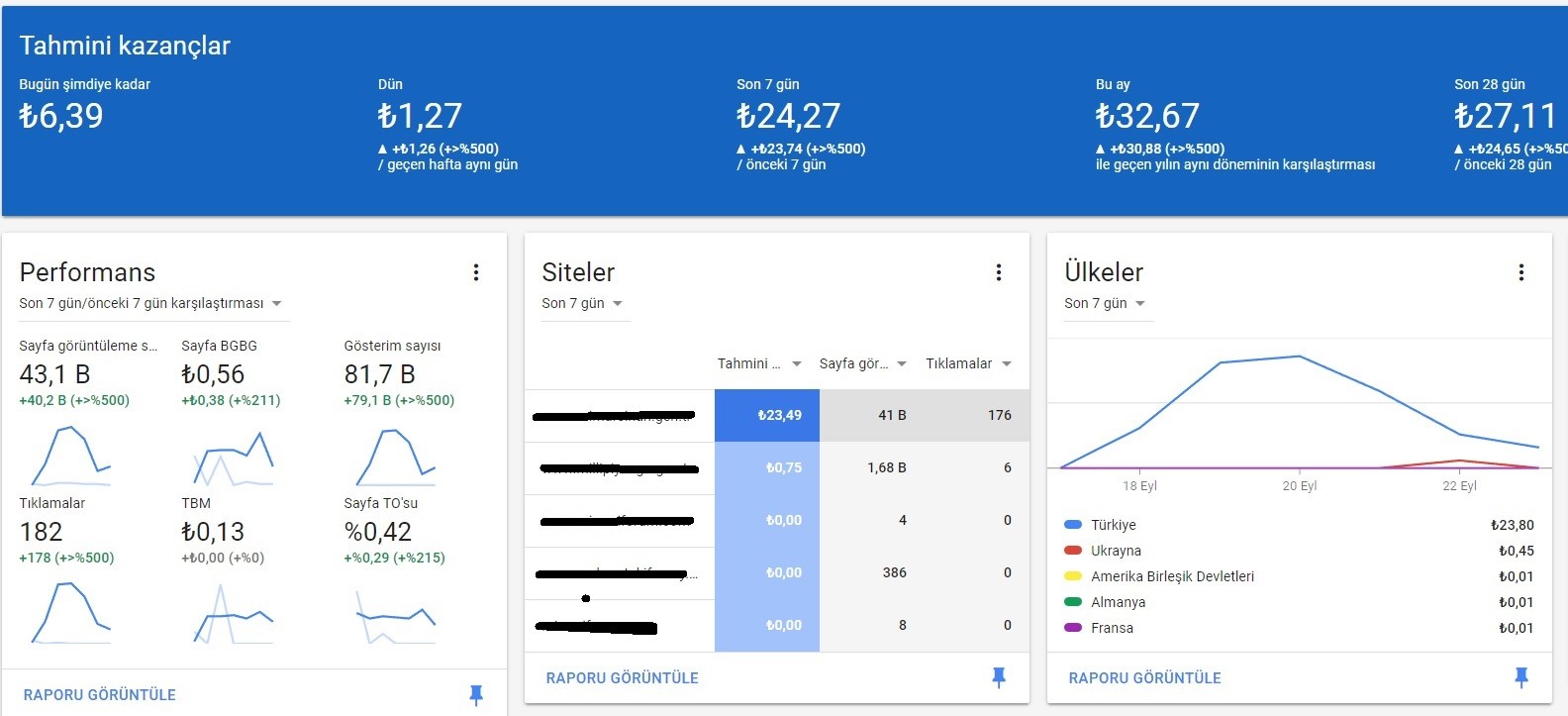Open the Ülkeler card three-dot menu
Image resolution: width=1568 pixels, height=716 pixels.
1521,272
